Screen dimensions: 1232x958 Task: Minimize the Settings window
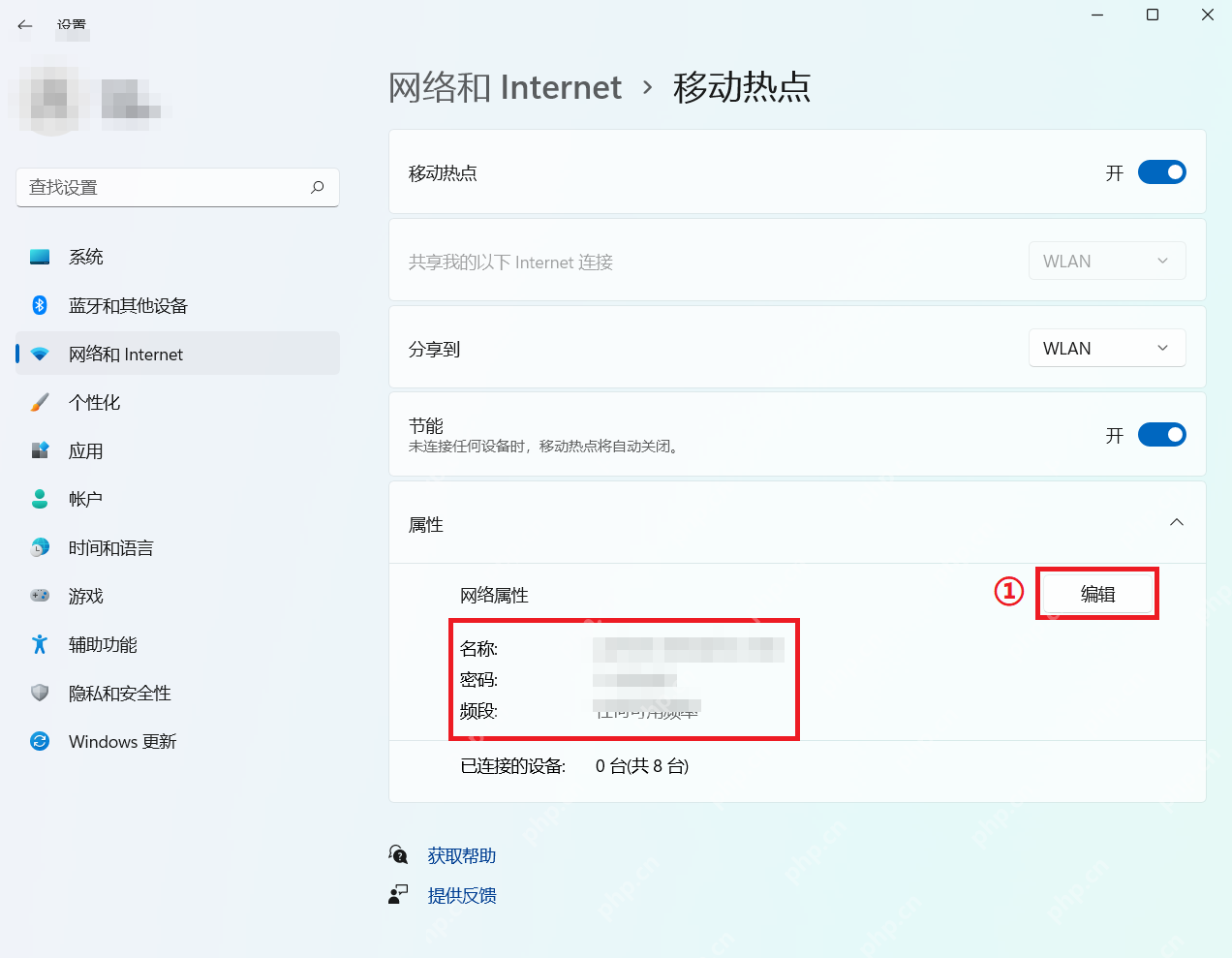click(x=1097, y=15)
